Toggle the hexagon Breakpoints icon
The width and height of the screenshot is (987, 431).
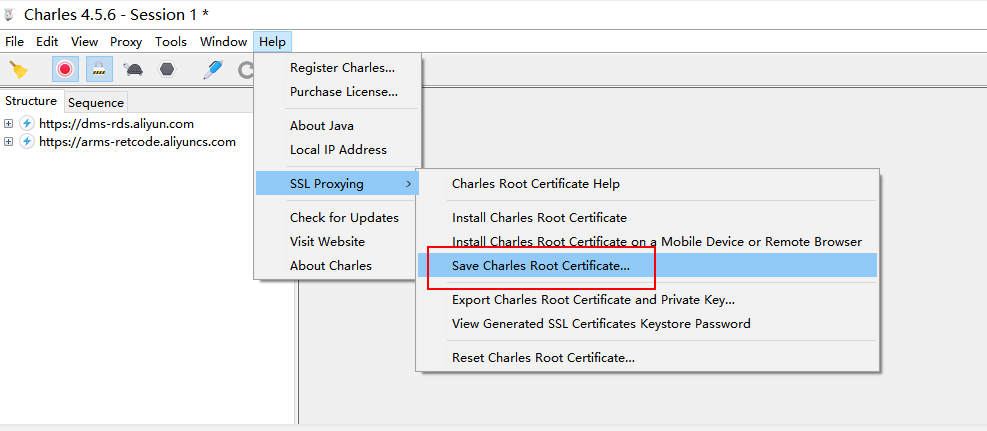click(166, 69)
